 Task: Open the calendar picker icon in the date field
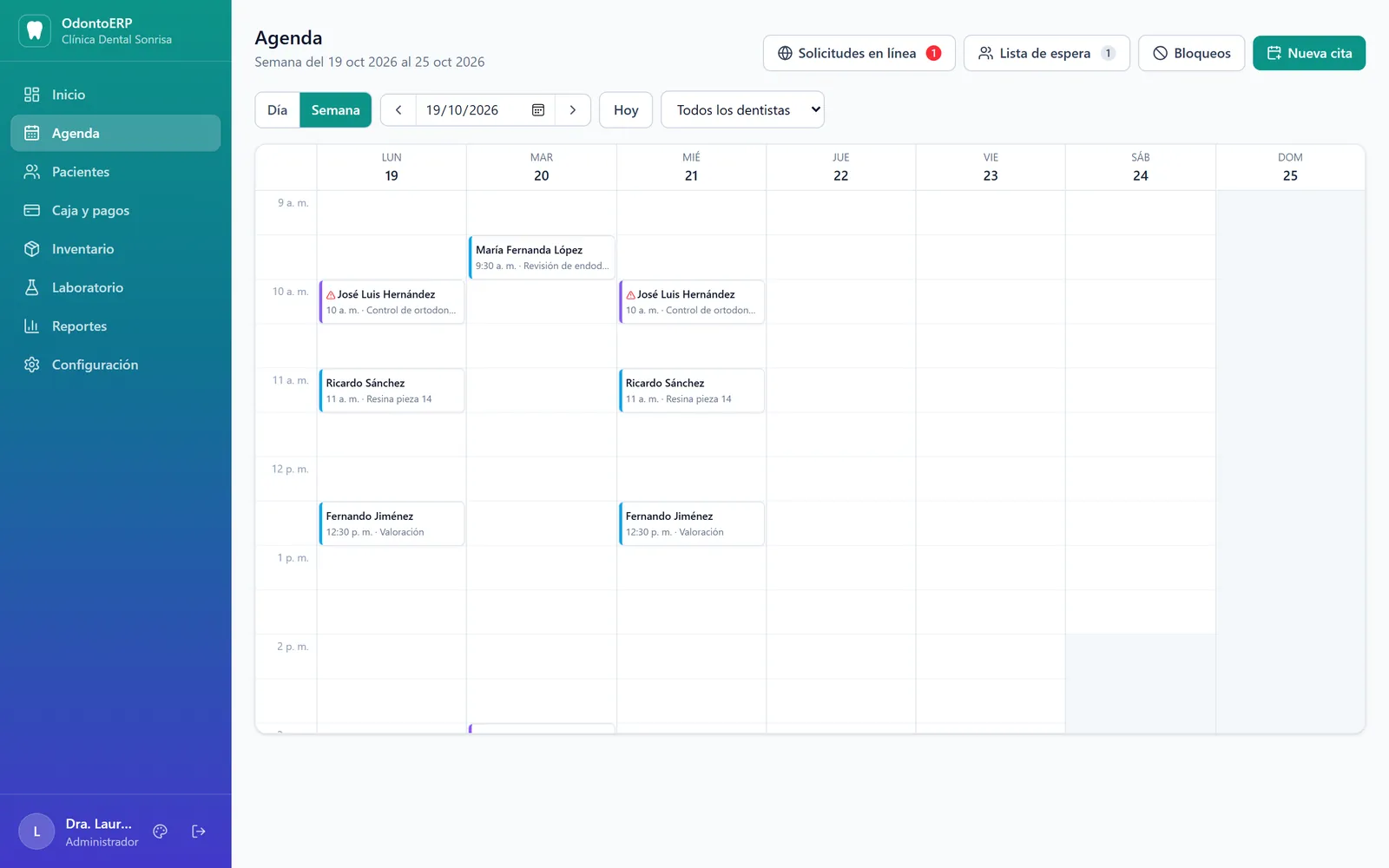pos(538,110)
